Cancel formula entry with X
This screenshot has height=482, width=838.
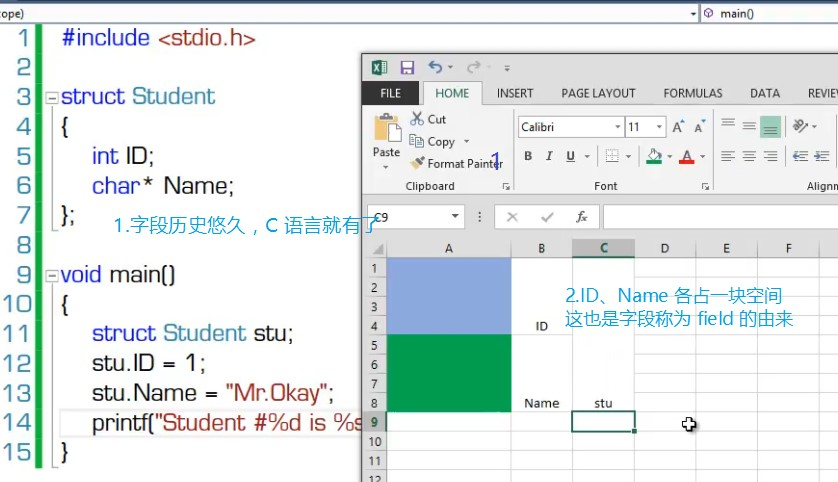pyautogui.click(x=512, y=217)
